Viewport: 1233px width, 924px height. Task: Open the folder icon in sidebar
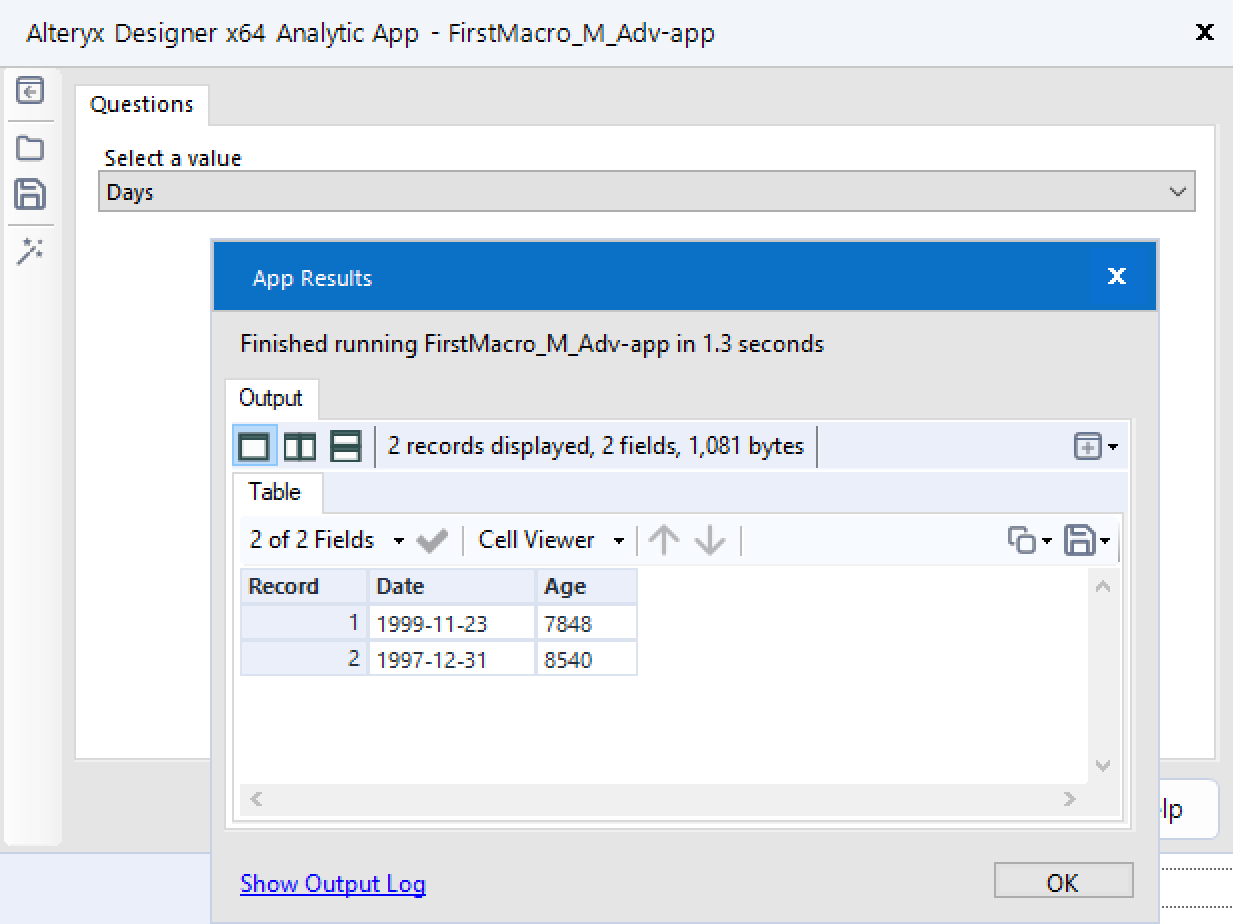tap(30, 149)
